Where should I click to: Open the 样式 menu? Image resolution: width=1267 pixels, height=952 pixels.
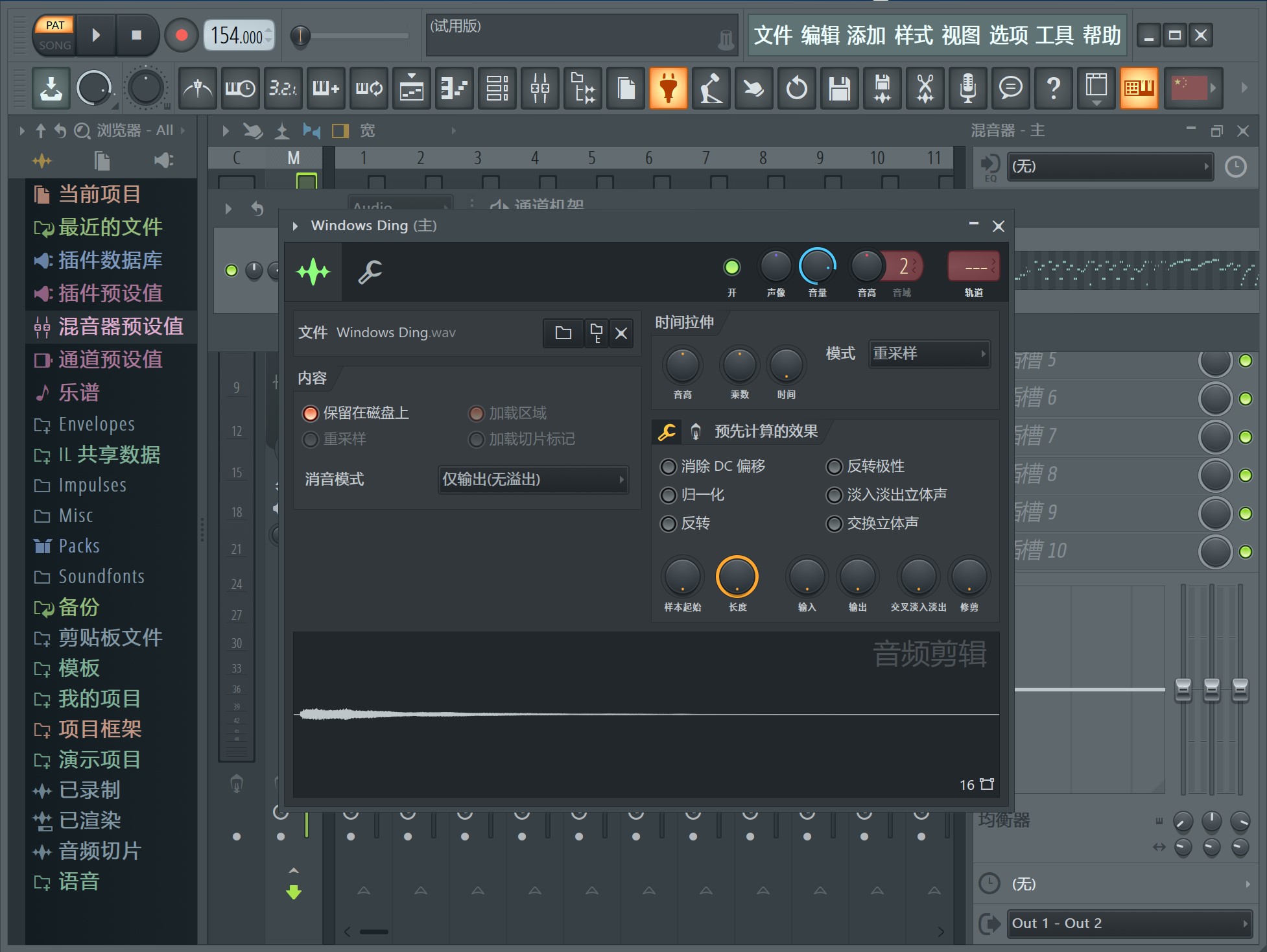pyautogui.click(x=914, y=35)
